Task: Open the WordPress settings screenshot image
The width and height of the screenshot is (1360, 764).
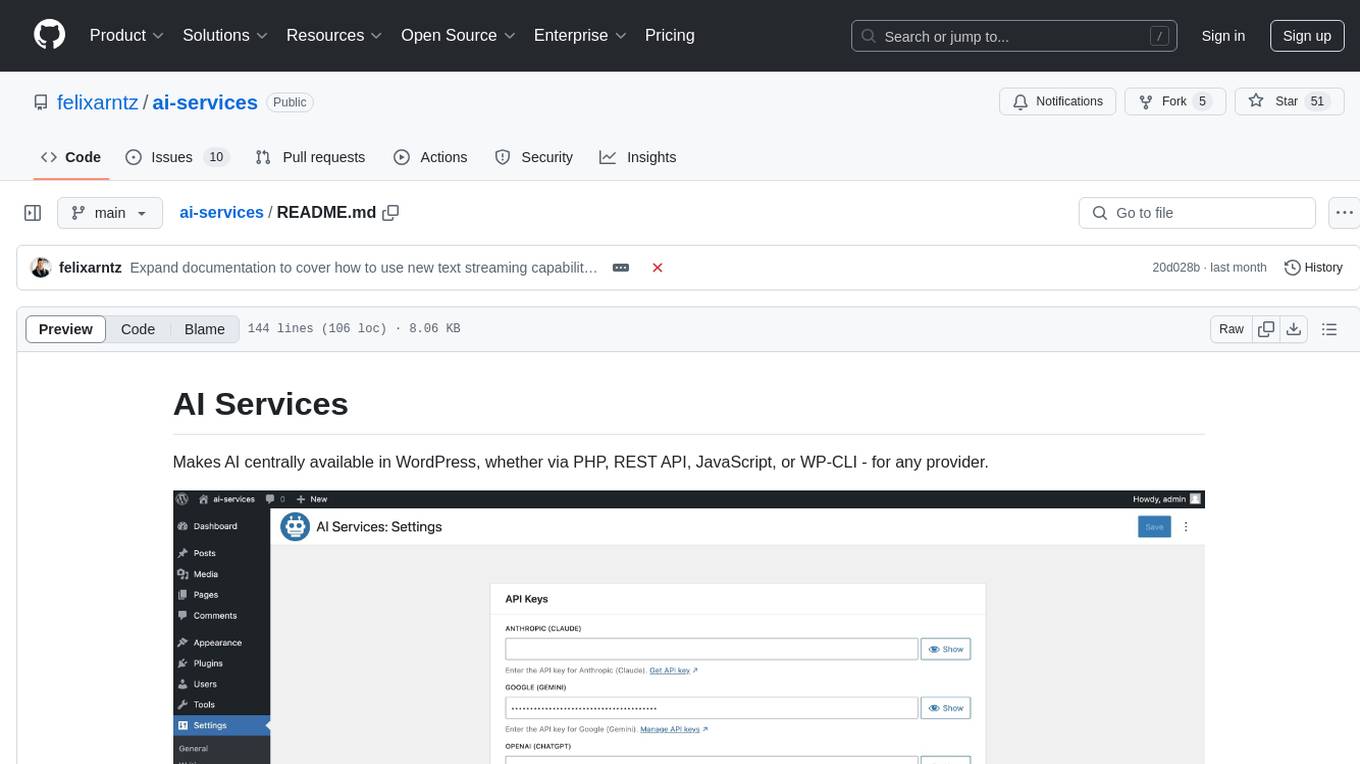Action: (689, 627)
